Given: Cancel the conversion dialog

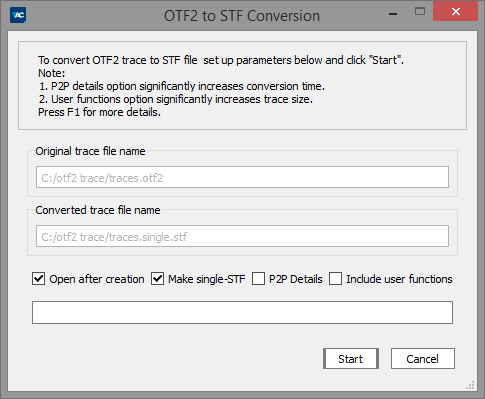Looking at the screenshot, I should coord(423,359).
